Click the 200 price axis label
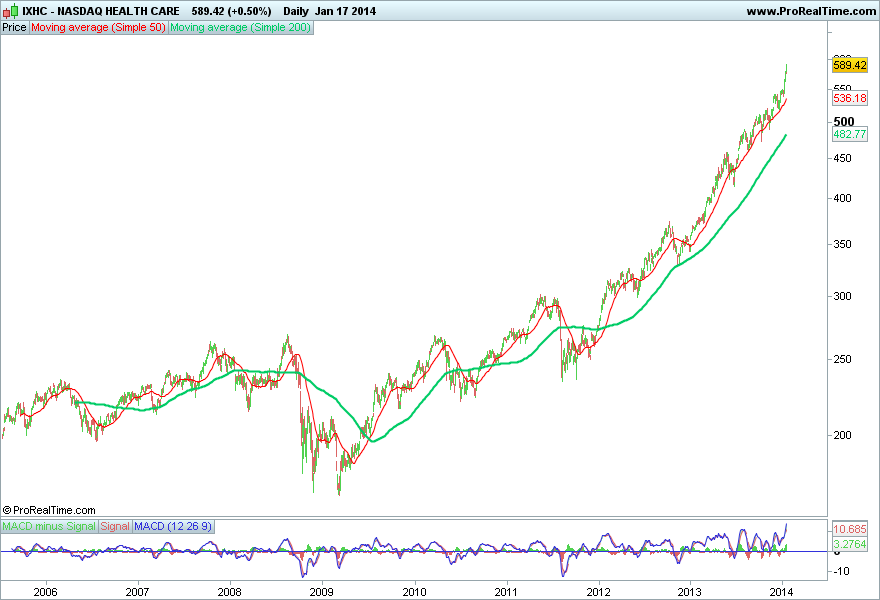The height and width of the screenshot is (600, 880). point(842,435)
